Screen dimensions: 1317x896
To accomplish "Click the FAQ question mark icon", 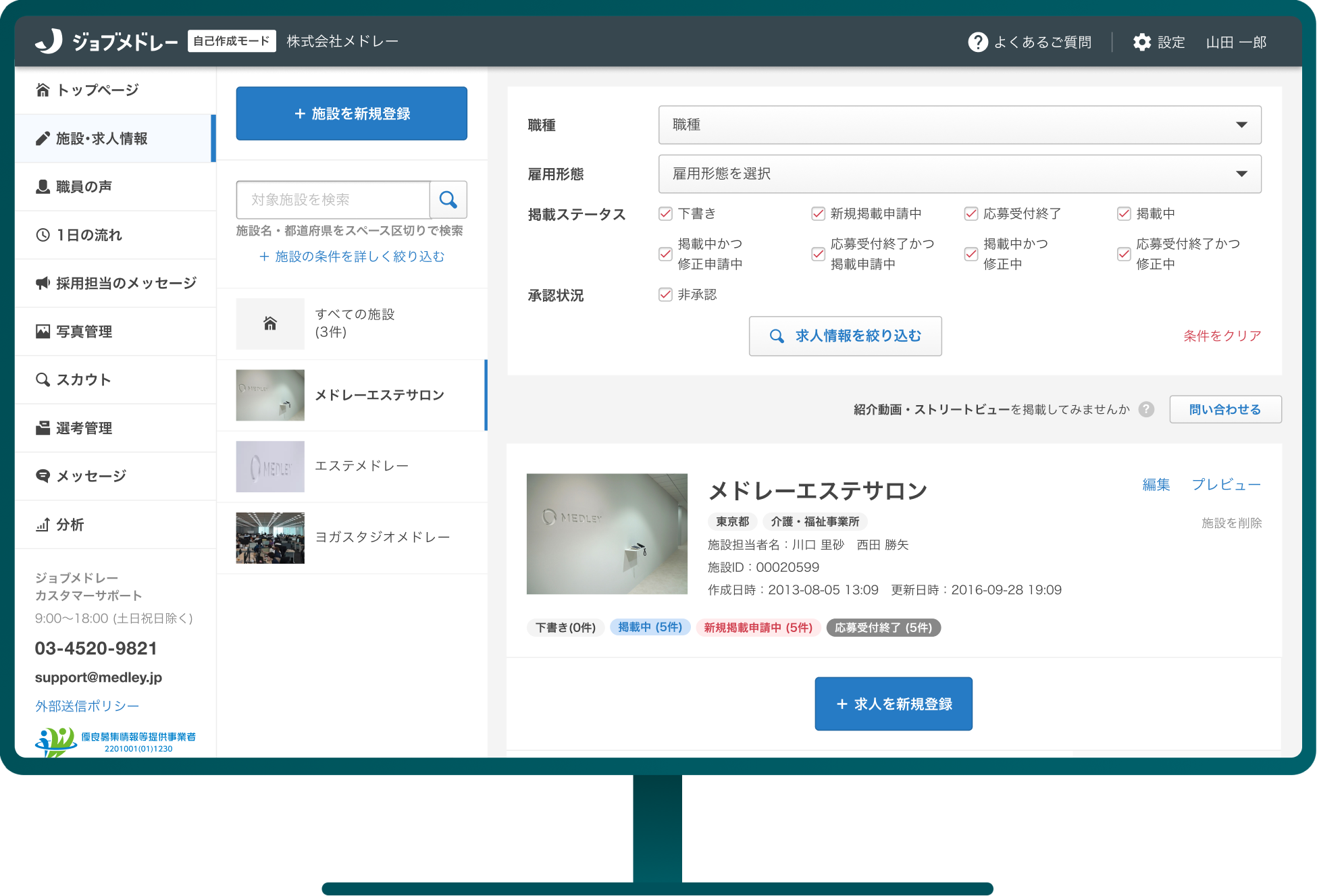I will pyautogui.click(x=977, y=42).
